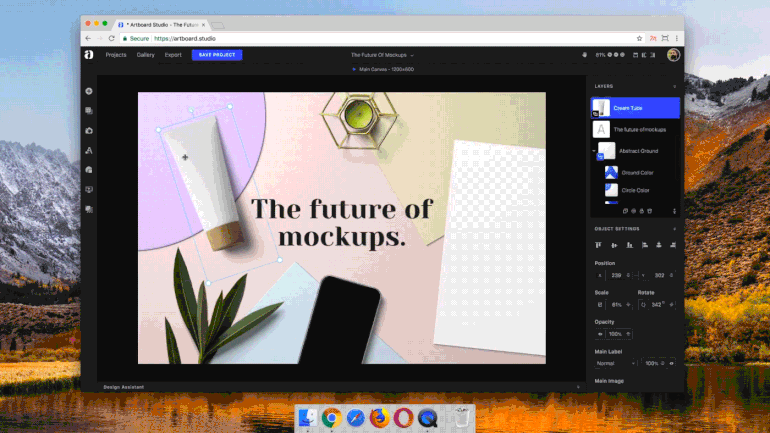Select The future of mockups text layer
Image resolution: width=770 pixels, height=433 pixels.
pyautogui.click(x=635, y=130)
